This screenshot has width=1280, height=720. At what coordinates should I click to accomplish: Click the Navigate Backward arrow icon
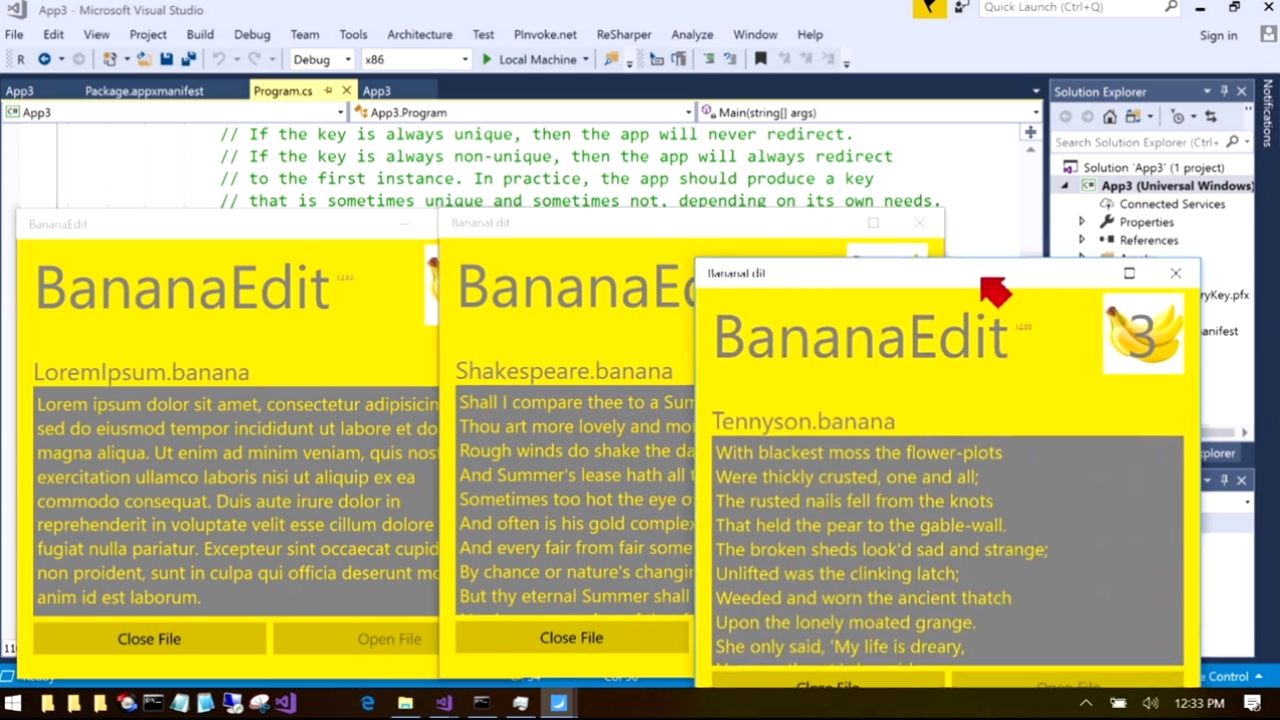click(x=44, y=60)
